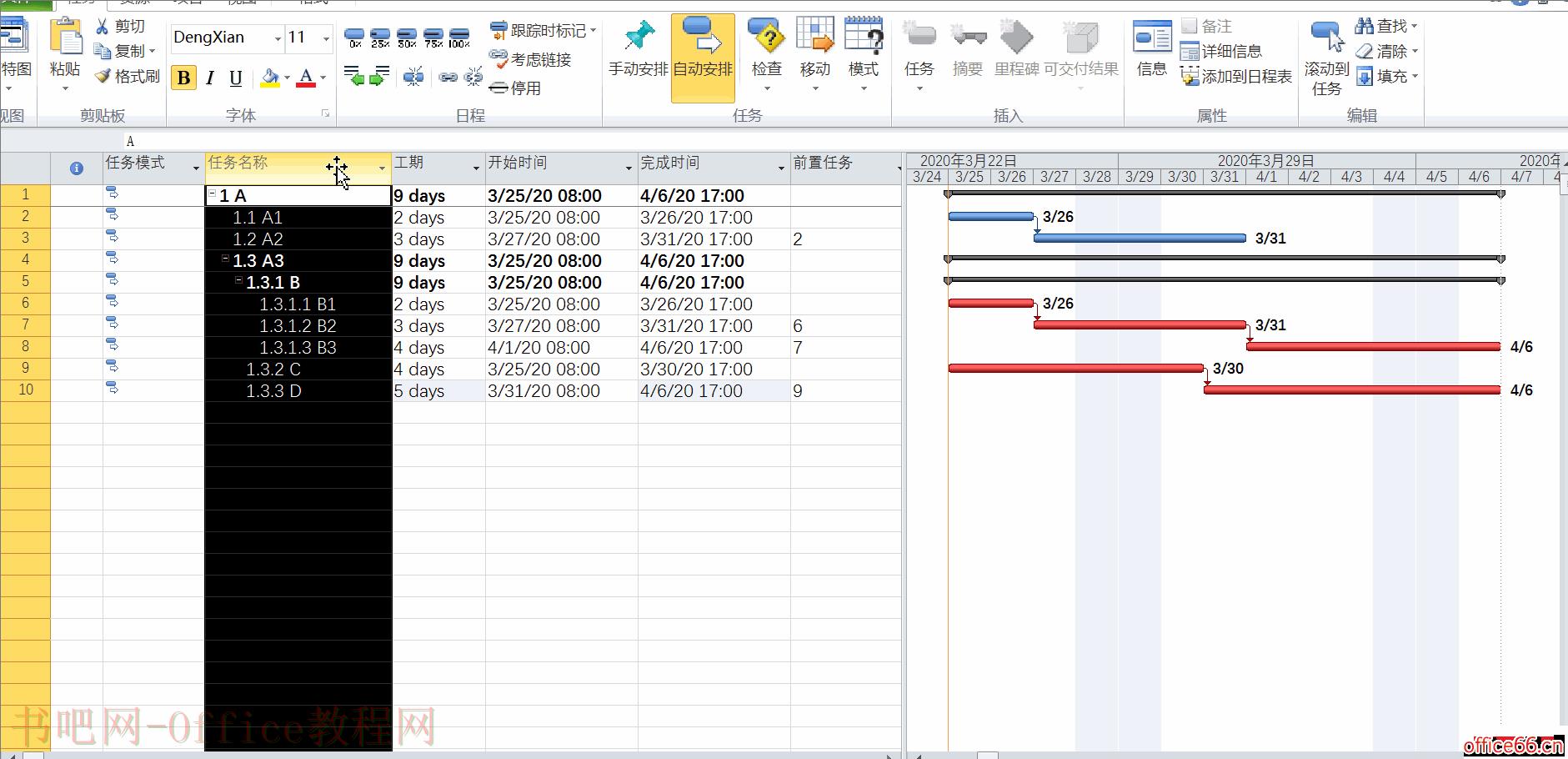The image size is (1568, 759).
Task: Click the Find (查找) binoculars icon
Action: pyautogui.click(x=1364, y=26)
